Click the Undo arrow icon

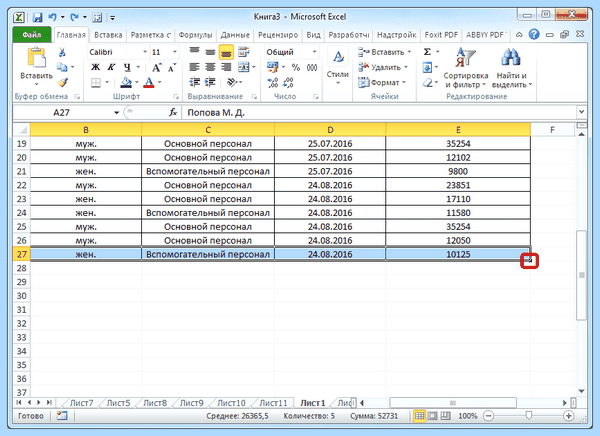coord(52,17)
